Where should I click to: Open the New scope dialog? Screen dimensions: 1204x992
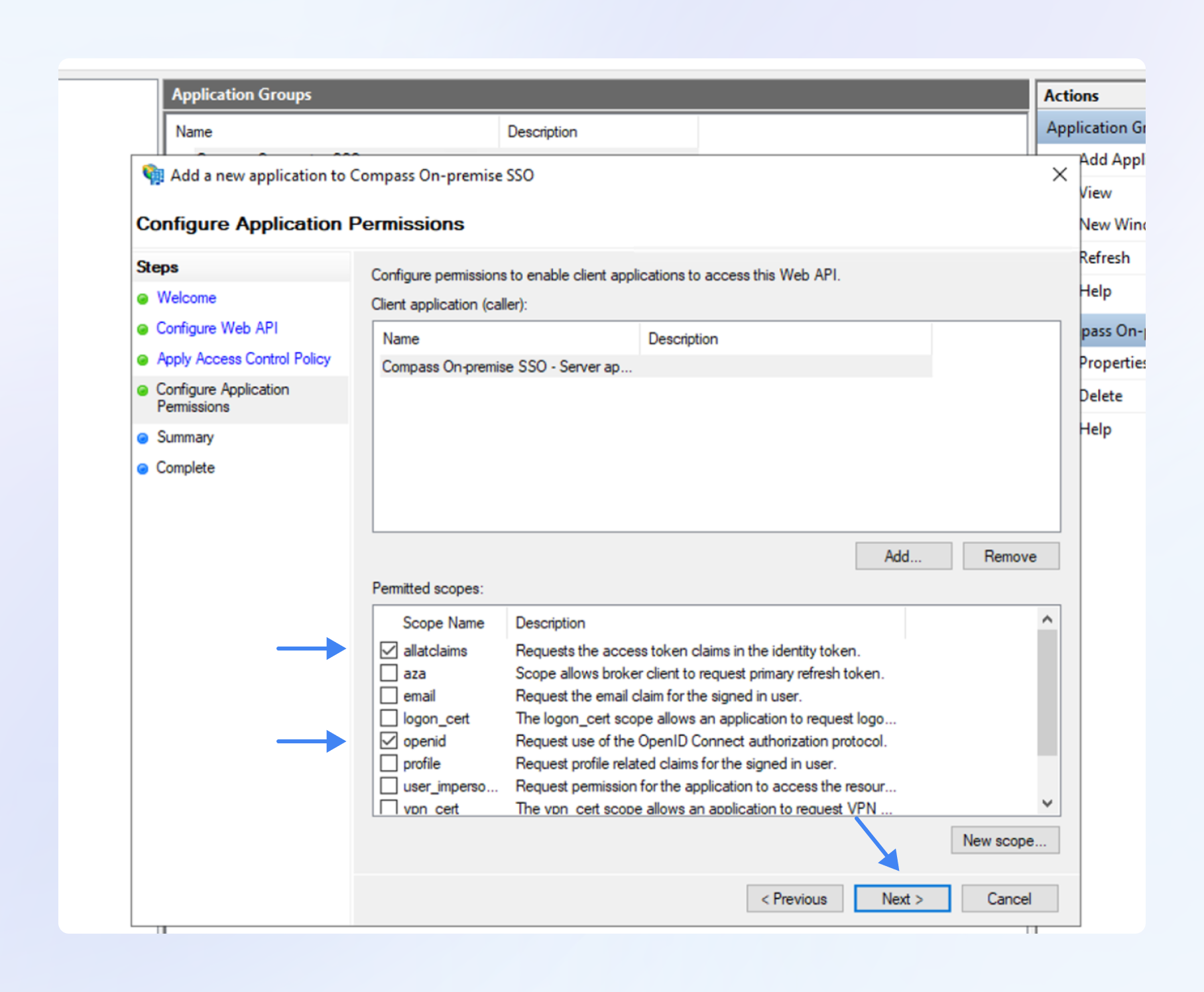click(x=1004, y=840)
